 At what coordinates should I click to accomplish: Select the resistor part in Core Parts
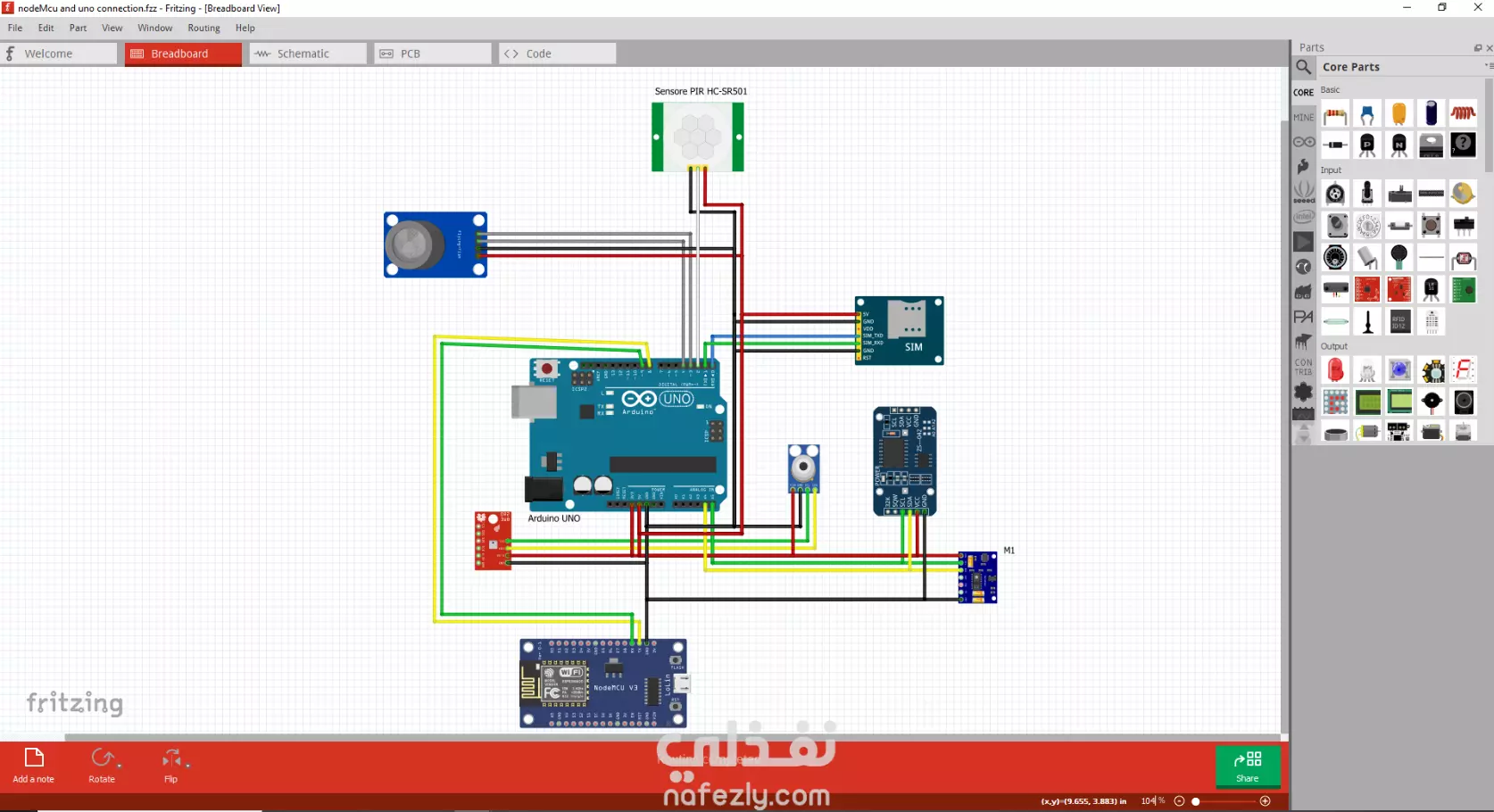point(1335,114)
